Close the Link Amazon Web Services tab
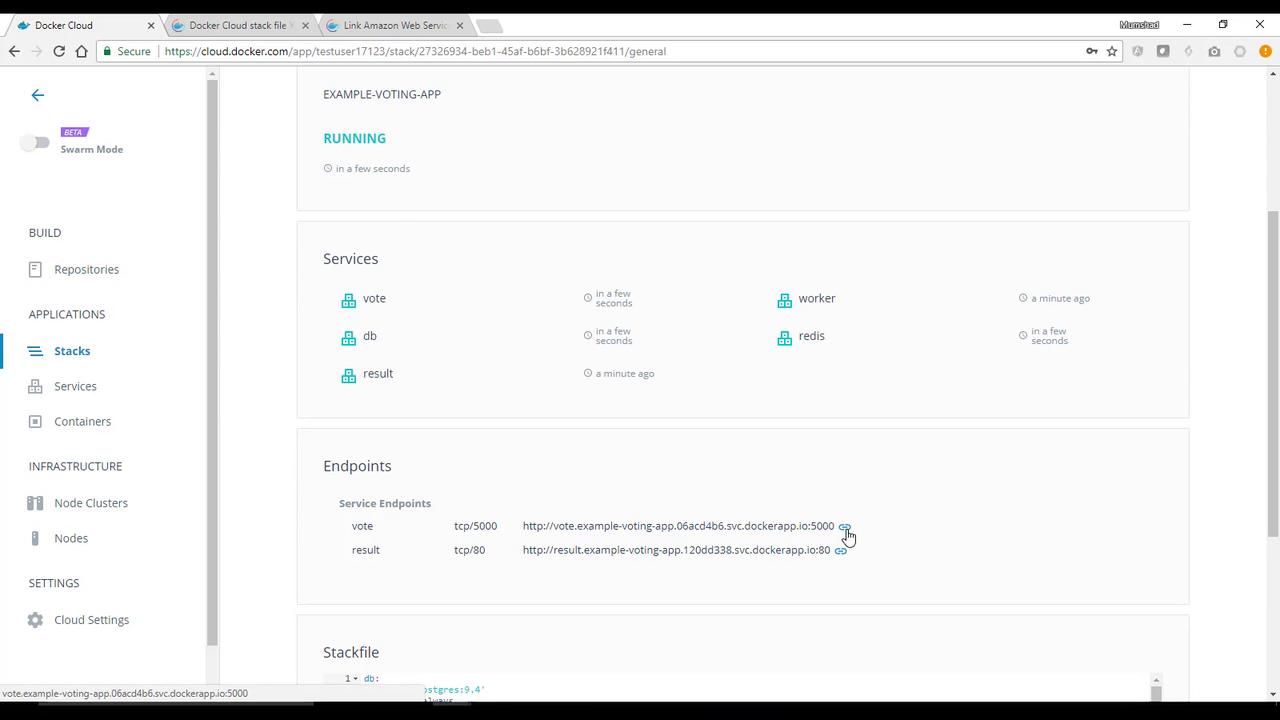The image size is (1280, 720). tap(459, 26)
